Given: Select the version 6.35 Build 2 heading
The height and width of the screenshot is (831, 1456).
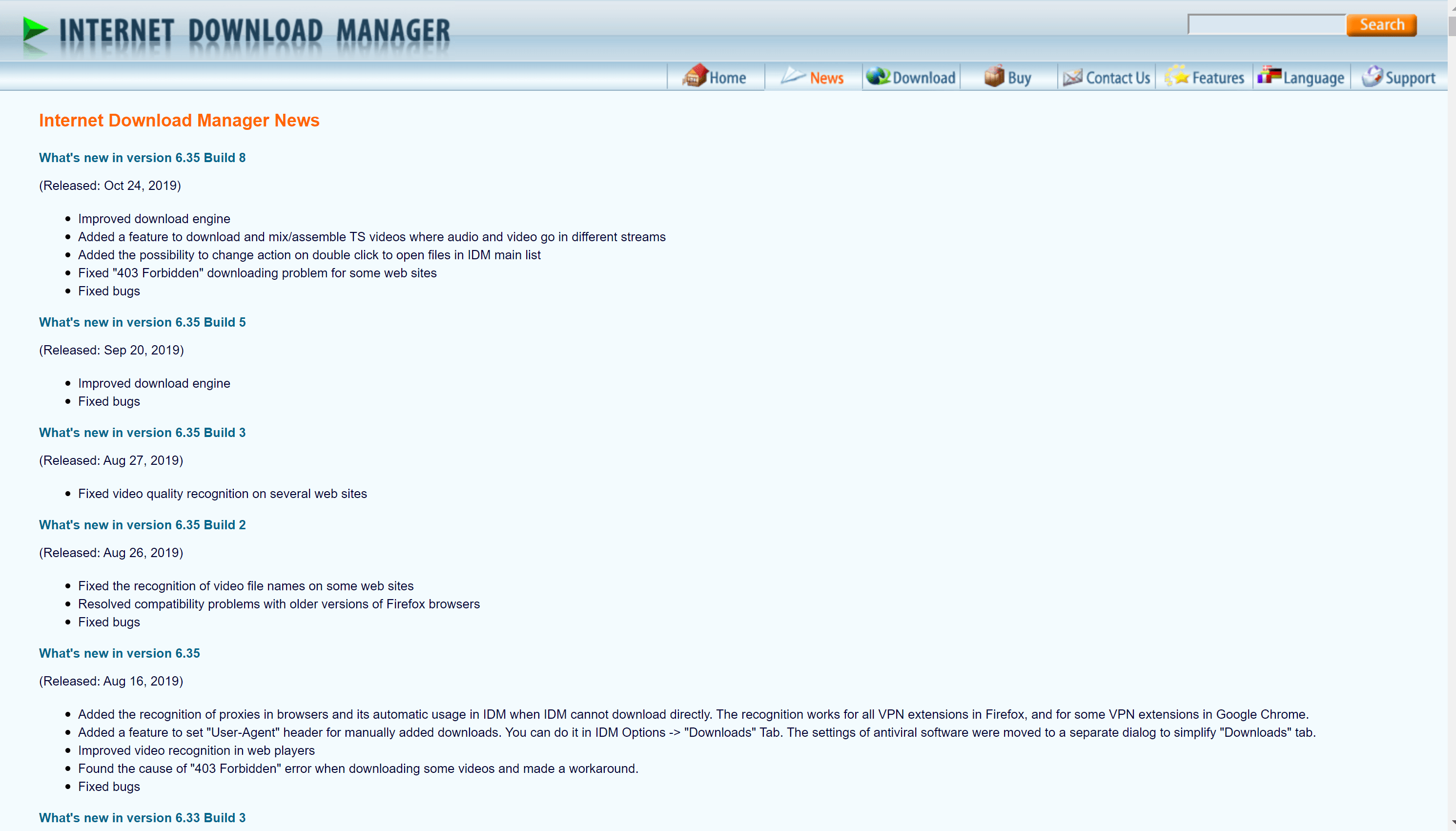Looking at the screenshot, I should 142,524.
